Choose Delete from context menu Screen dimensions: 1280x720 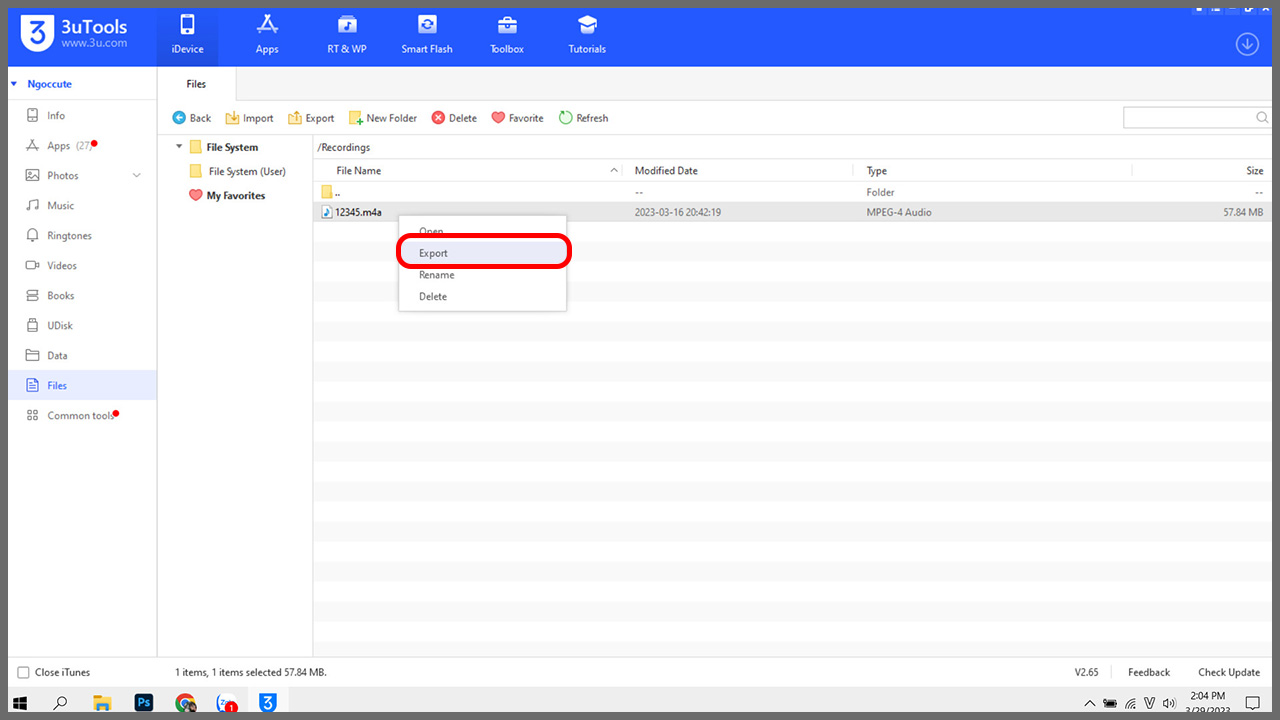click(x=483, y=297)
